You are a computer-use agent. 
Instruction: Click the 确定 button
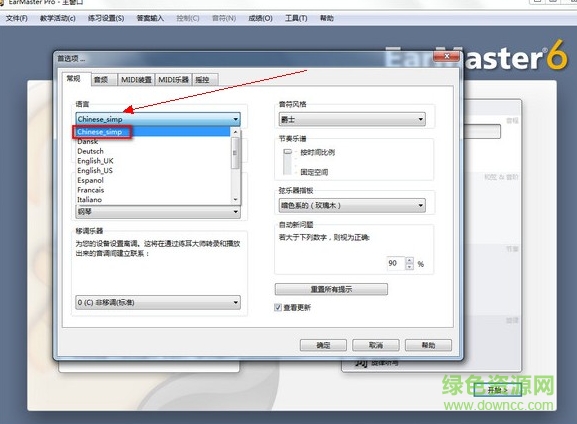pyautogui.click(x=323, y=345)
